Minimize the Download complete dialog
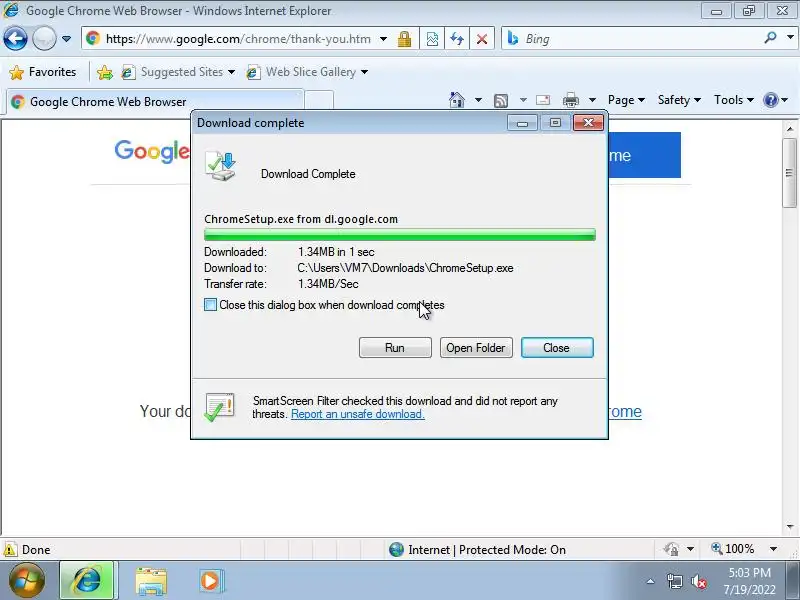The image size is (800, 600). coord(522,123)
